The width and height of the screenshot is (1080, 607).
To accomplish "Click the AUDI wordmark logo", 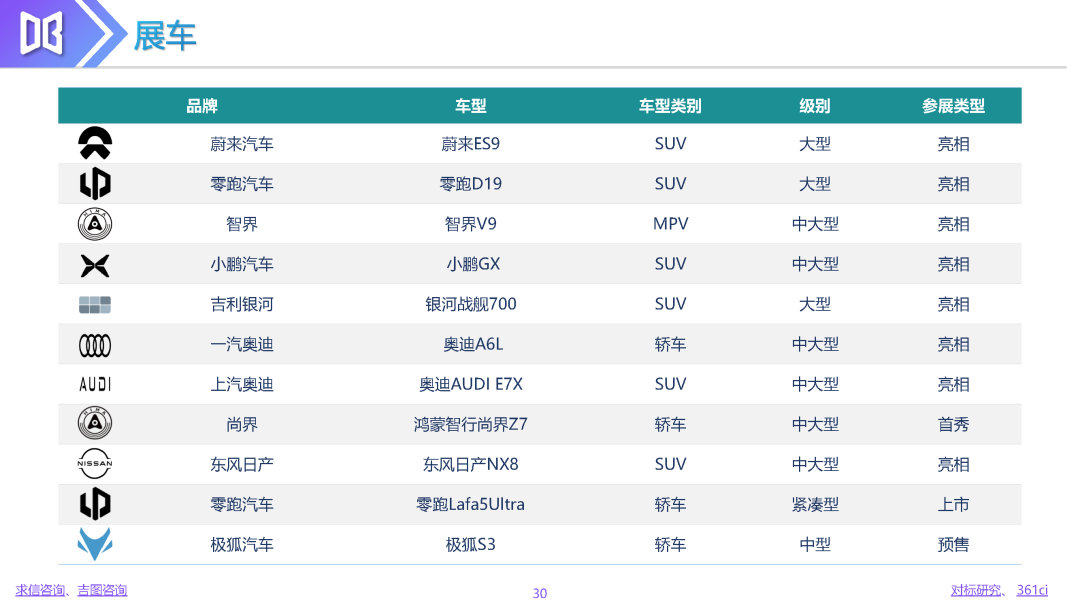I will pos(95,384).
